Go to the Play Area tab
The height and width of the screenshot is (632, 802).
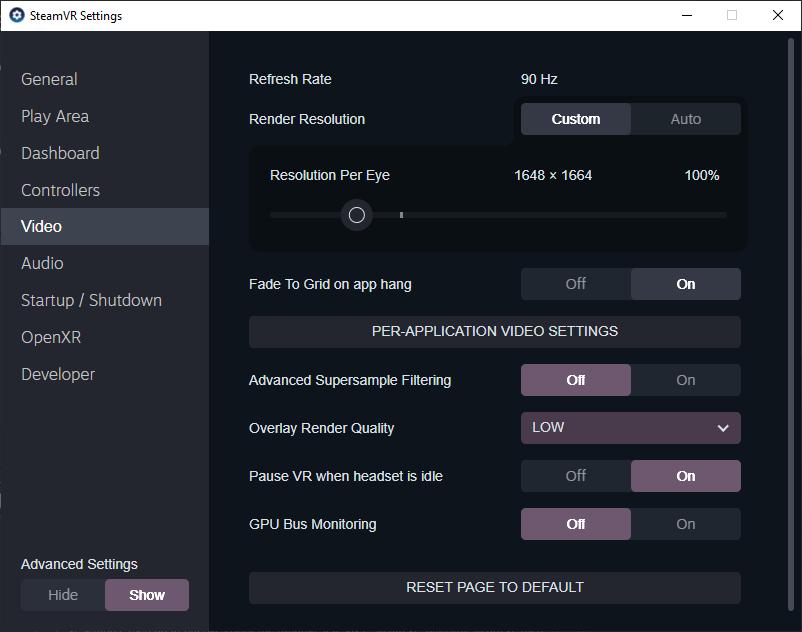point(55,116)
